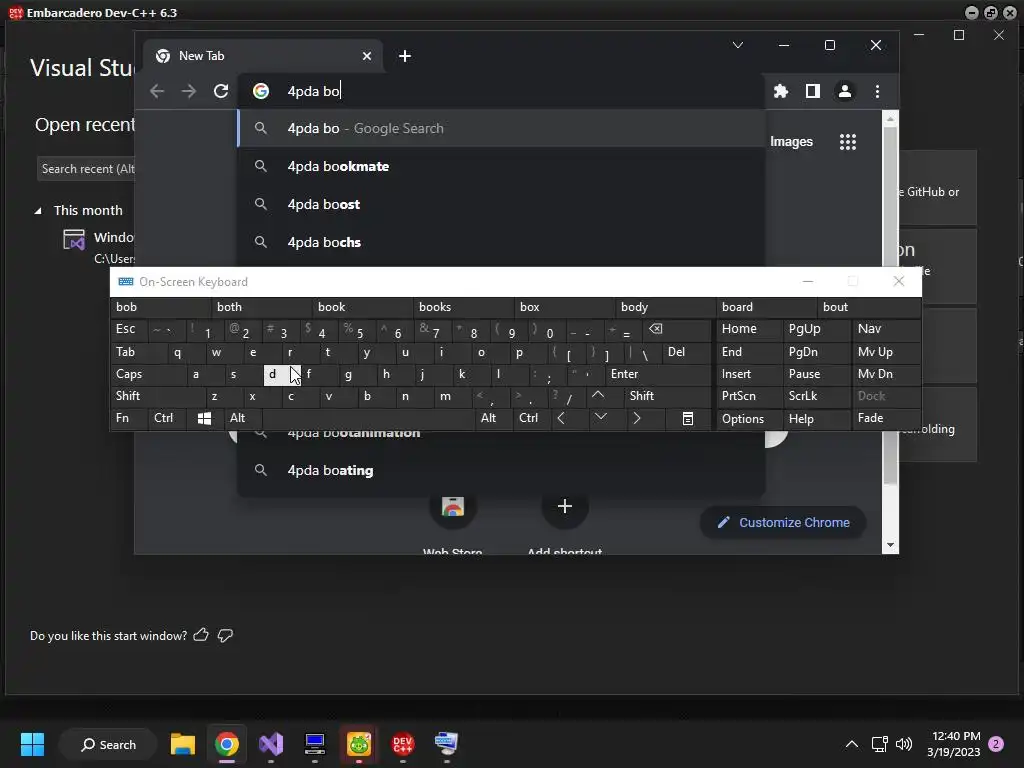Click thumbs down on start window feedback
This screenshot has height=768, width=1024.
[x=225, y=635]
